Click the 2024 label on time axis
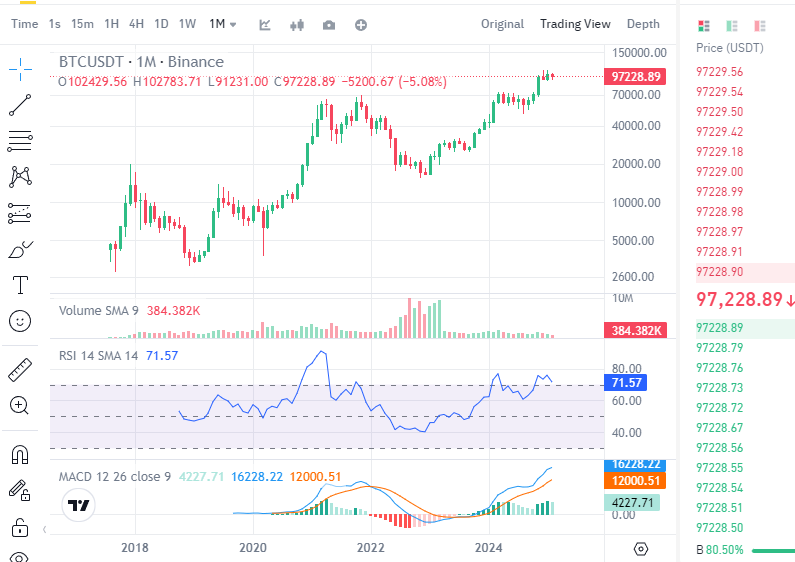The width and height of the screenshot is (795, 562). [488, 548]
